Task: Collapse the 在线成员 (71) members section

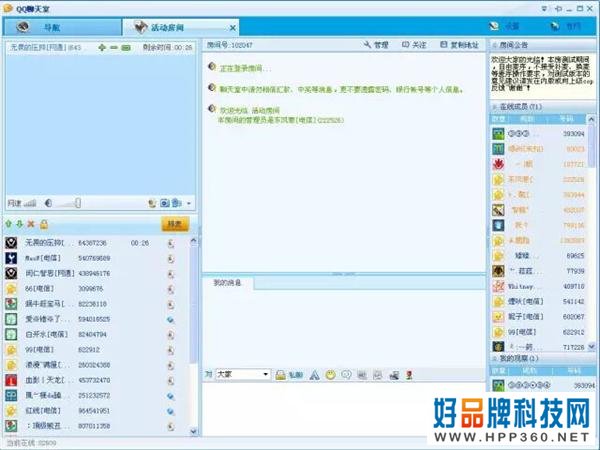Action: [495, 107]
